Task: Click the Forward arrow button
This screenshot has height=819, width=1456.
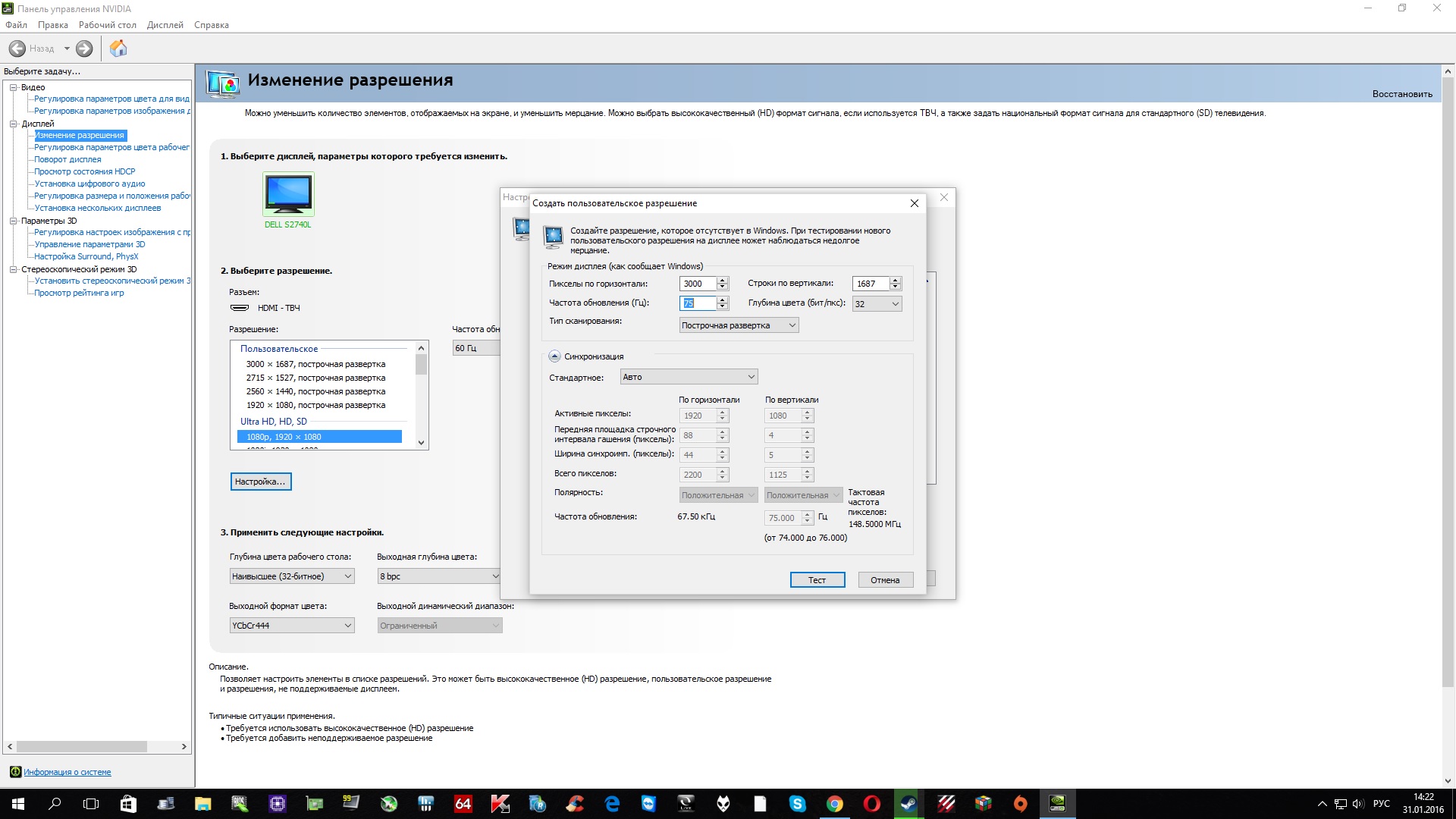Action: click(84, 49)
